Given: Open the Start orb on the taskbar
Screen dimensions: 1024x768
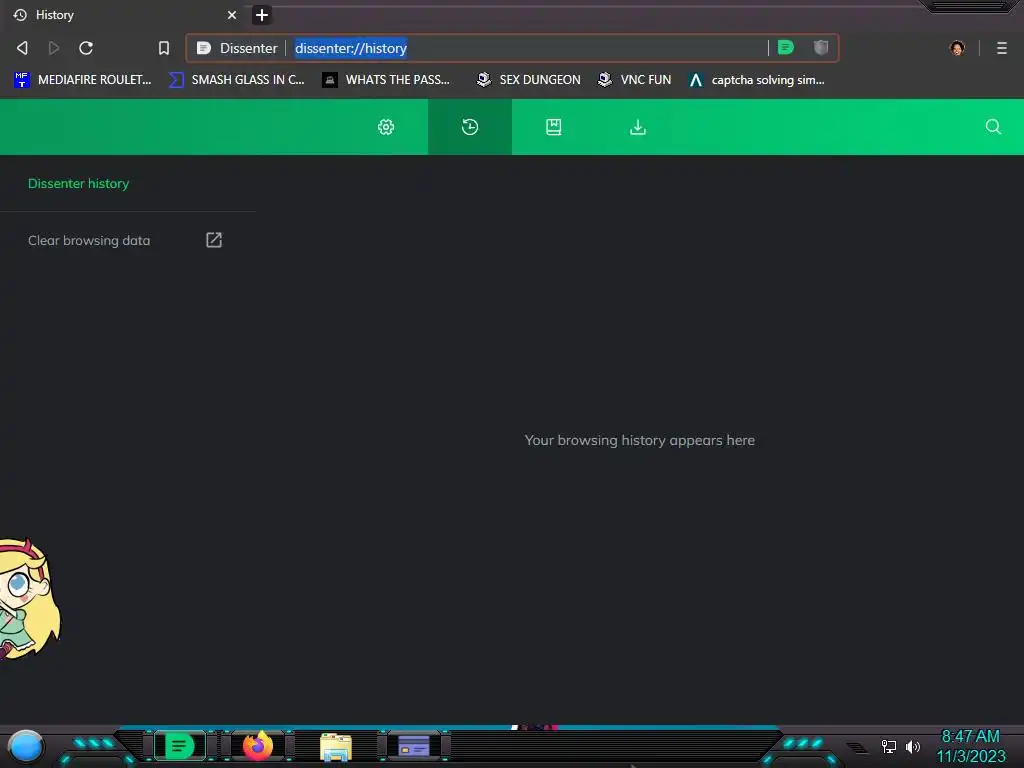Looking at the screenshot, I should tap(26, 746).
